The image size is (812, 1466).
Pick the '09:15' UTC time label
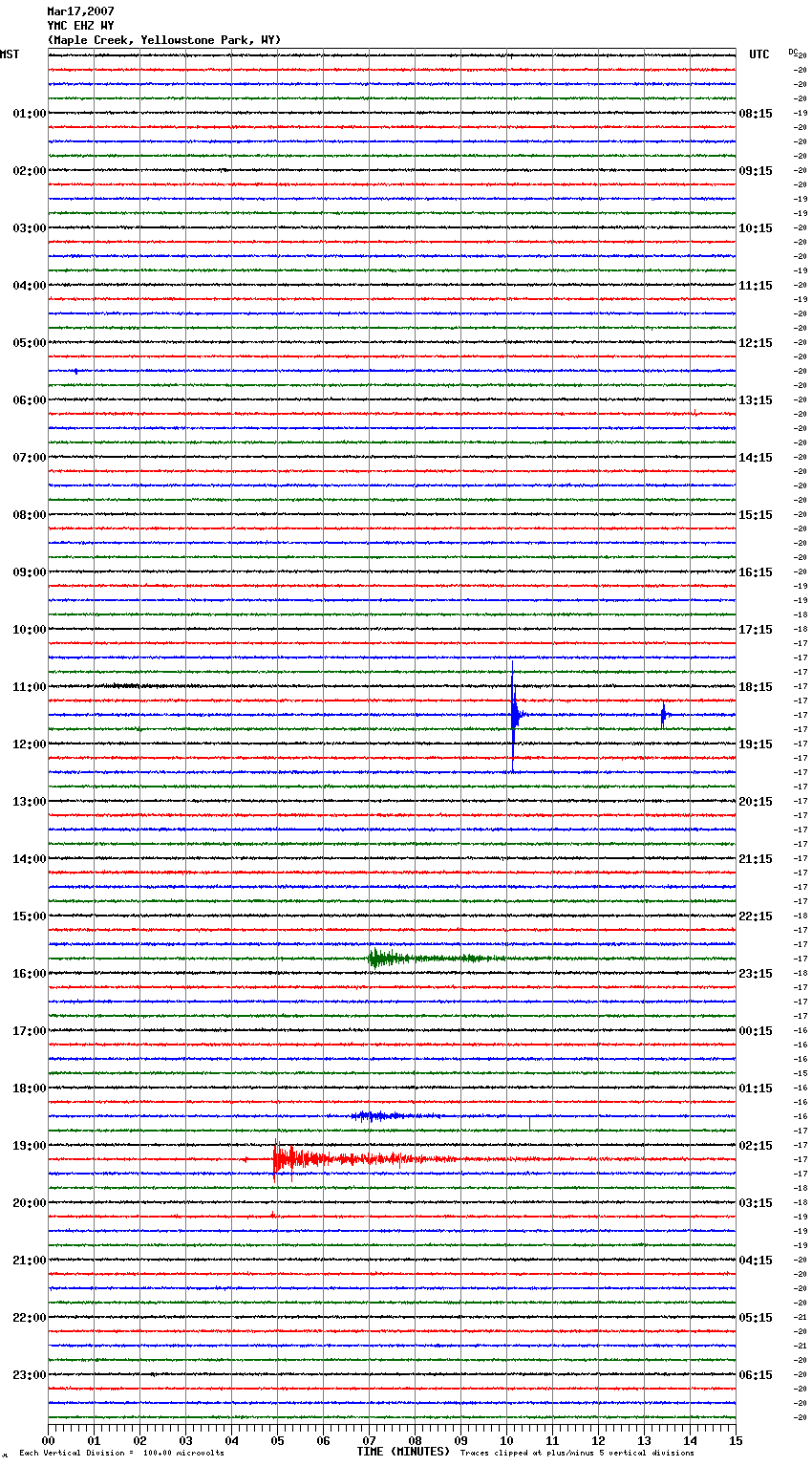click(x=756, y=171)
